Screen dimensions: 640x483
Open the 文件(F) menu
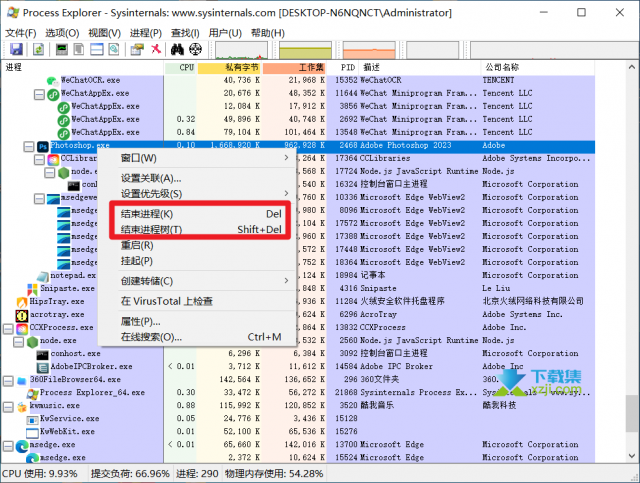point(20,33)
